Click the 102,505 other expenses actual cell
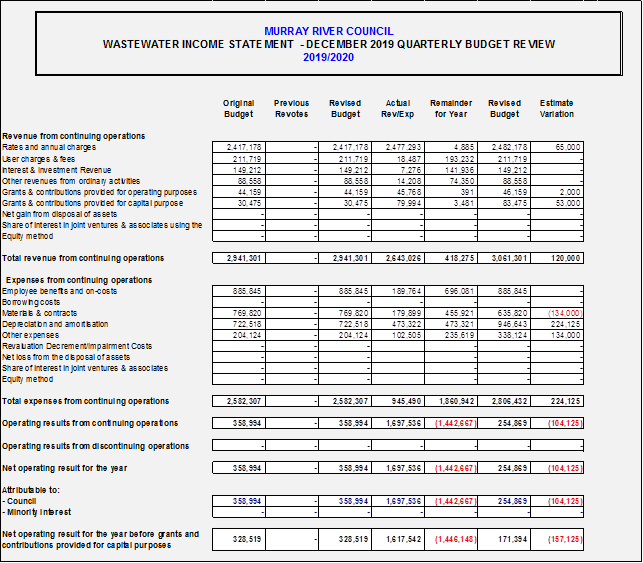 398,335
